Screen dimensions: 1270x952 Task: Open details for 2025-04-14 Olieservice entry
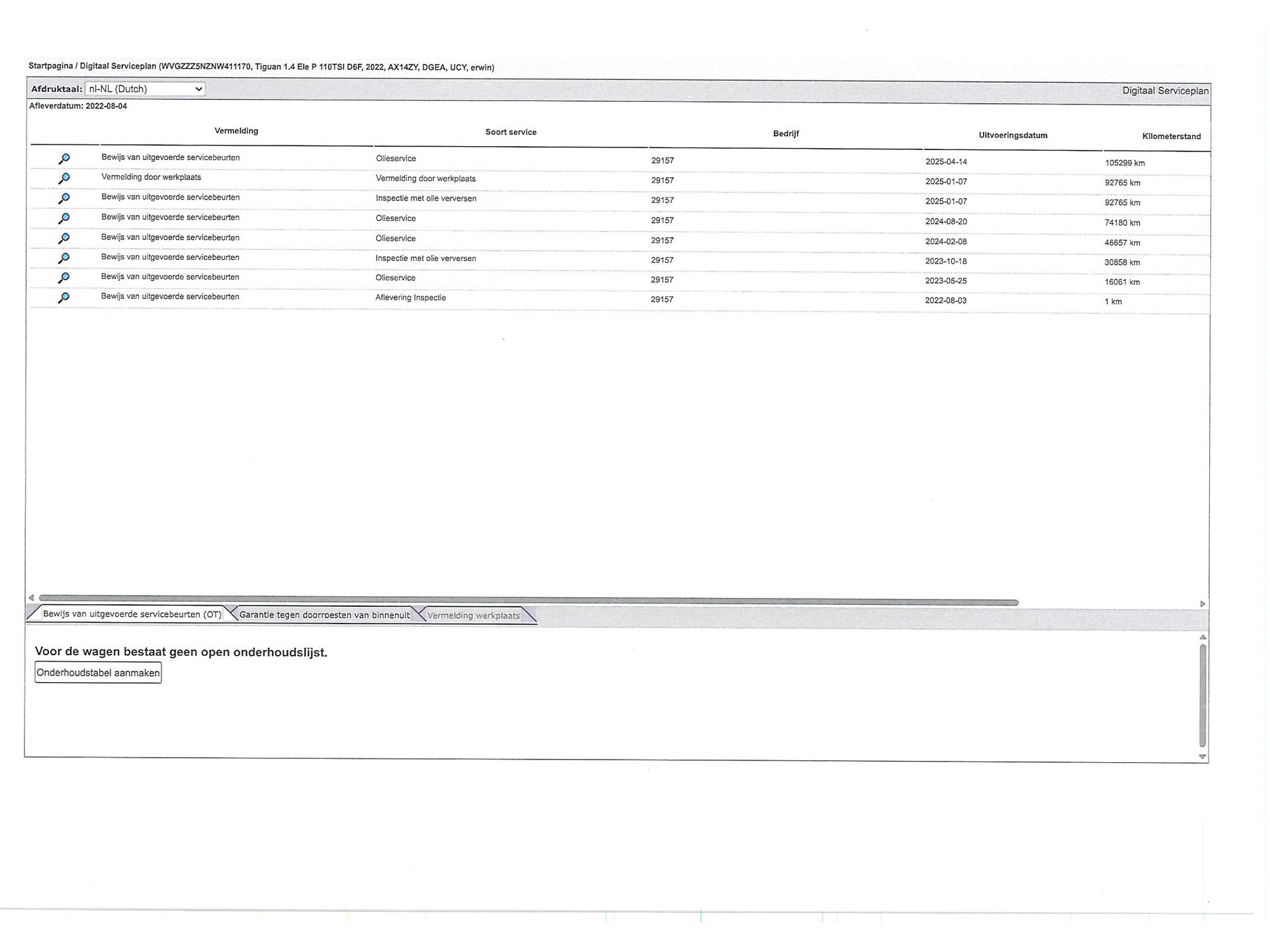tap(64, 159)
